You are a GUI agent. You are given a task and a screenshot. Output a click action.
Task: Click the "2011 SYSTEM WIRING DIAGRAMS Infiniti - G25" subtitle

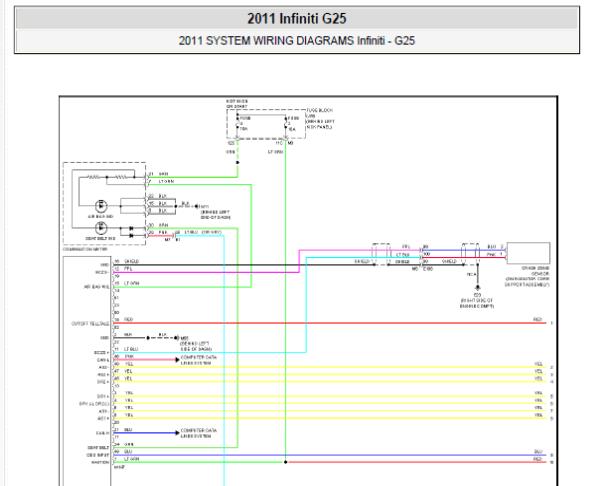click(297, 41)
